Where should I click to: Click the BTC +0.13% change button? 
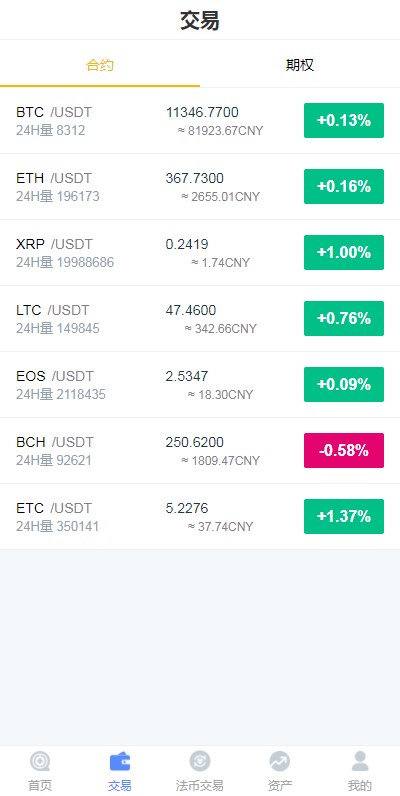pos(344,120)
